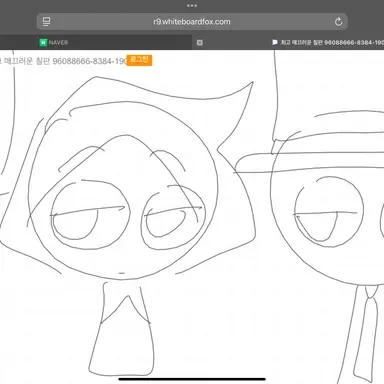Tap the whiteboard title text 96088666-8384
The height and width of the screenshot is (384, 384).
click(x=63, y=61)
